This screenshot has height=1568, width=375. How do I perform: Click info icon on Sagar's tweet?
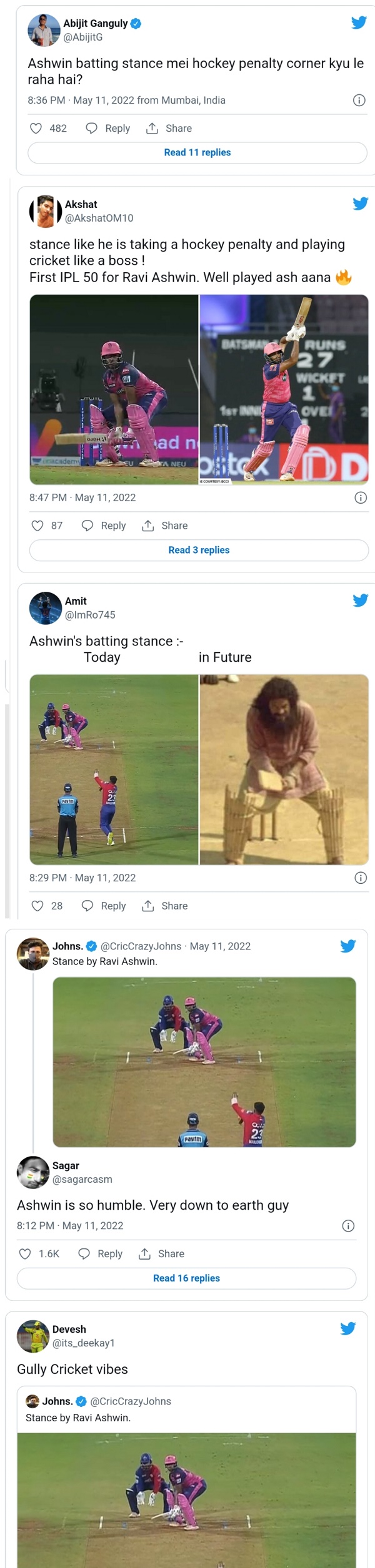tap(348, 1225)
